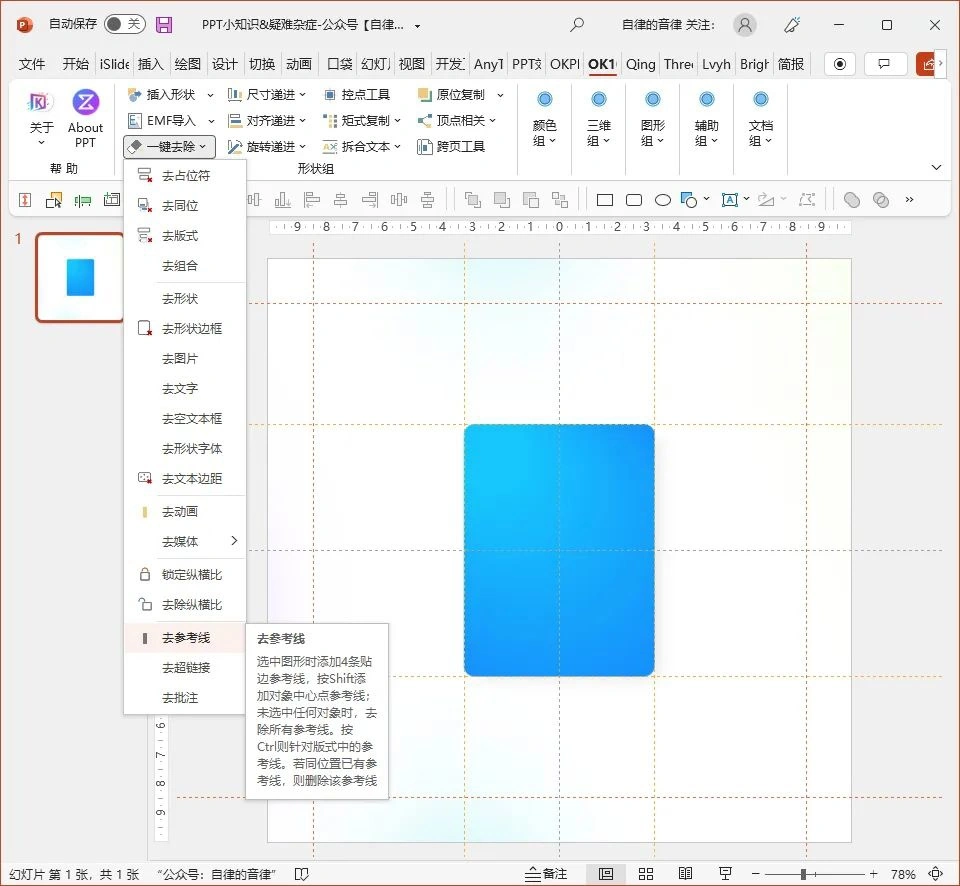Open the 开始 ribbon tab

tap(75, 64)
